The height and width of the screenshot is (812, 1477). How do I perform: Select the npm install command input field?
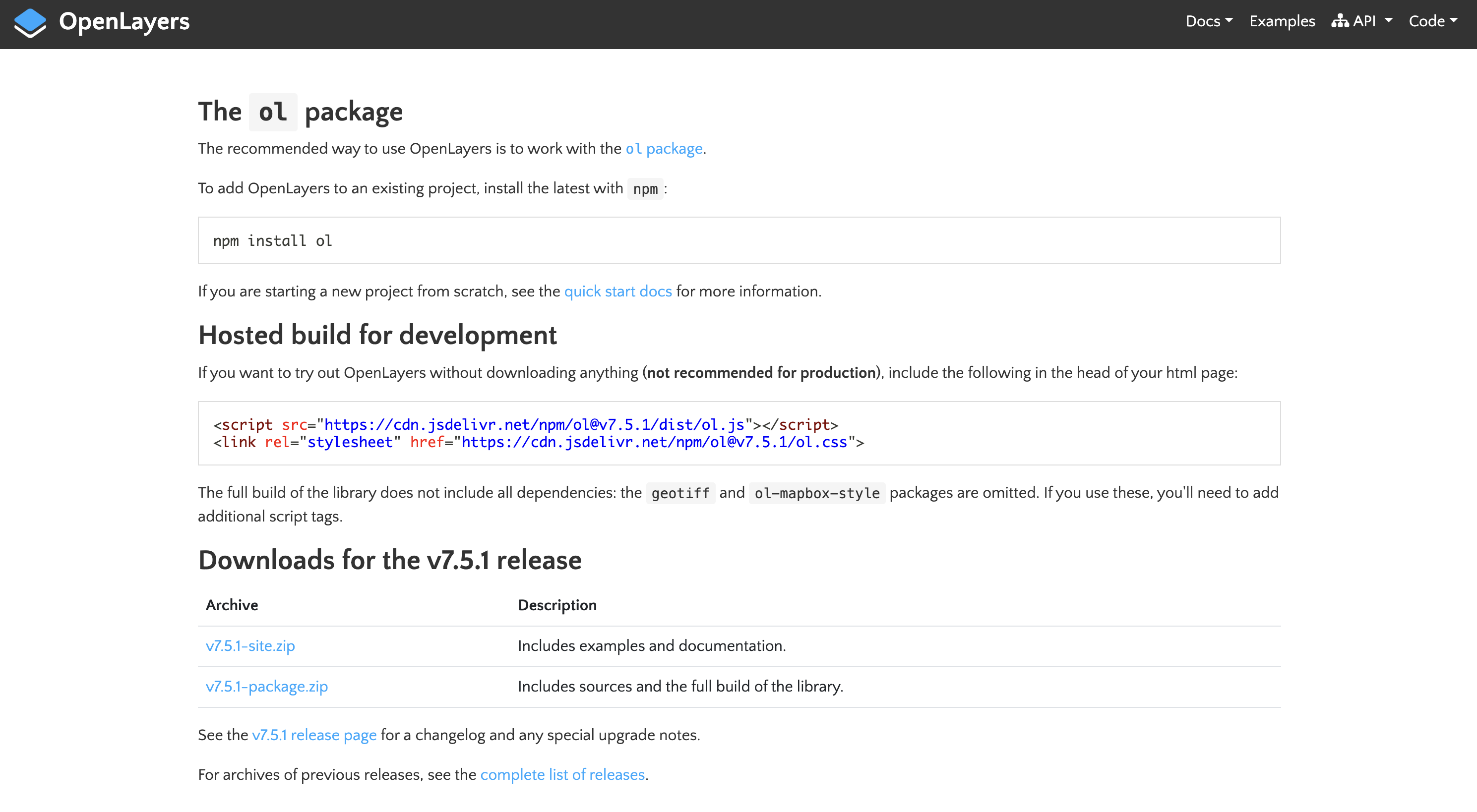click(x=738, y=240)
